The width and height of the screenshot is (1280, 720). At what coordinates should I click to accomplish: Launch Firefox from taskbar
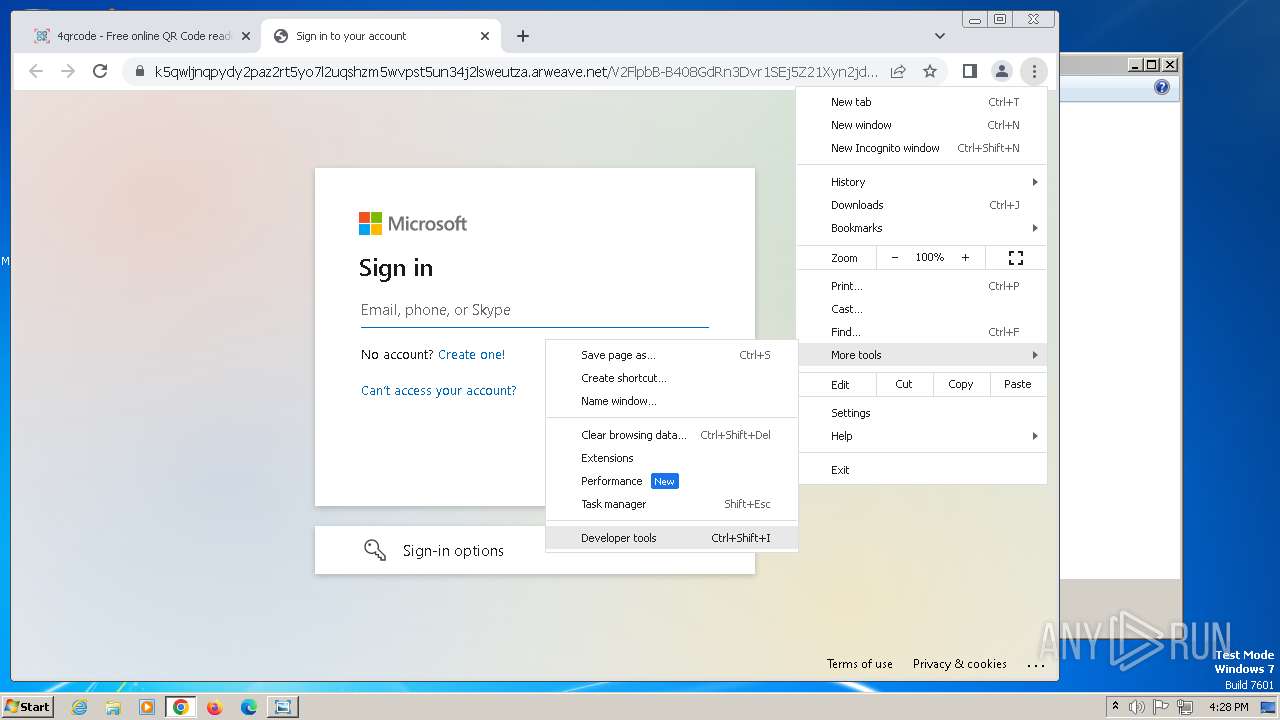click(214, 707)
